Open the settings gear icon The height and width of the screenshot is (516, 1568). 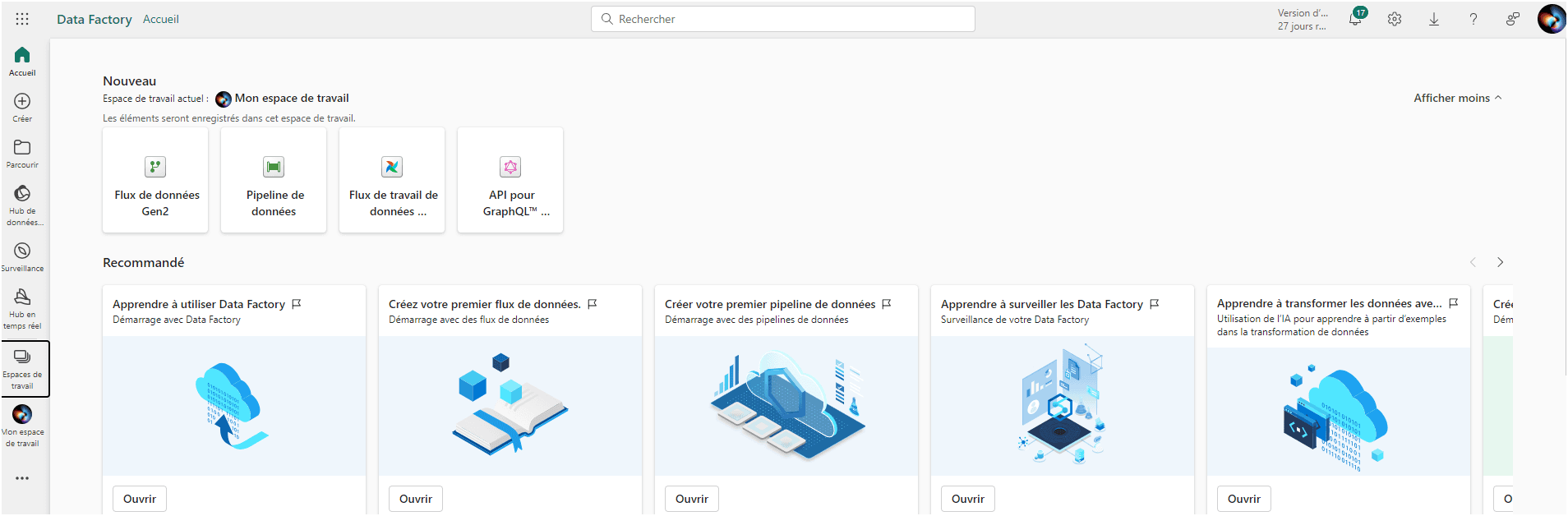point(1395,19)
